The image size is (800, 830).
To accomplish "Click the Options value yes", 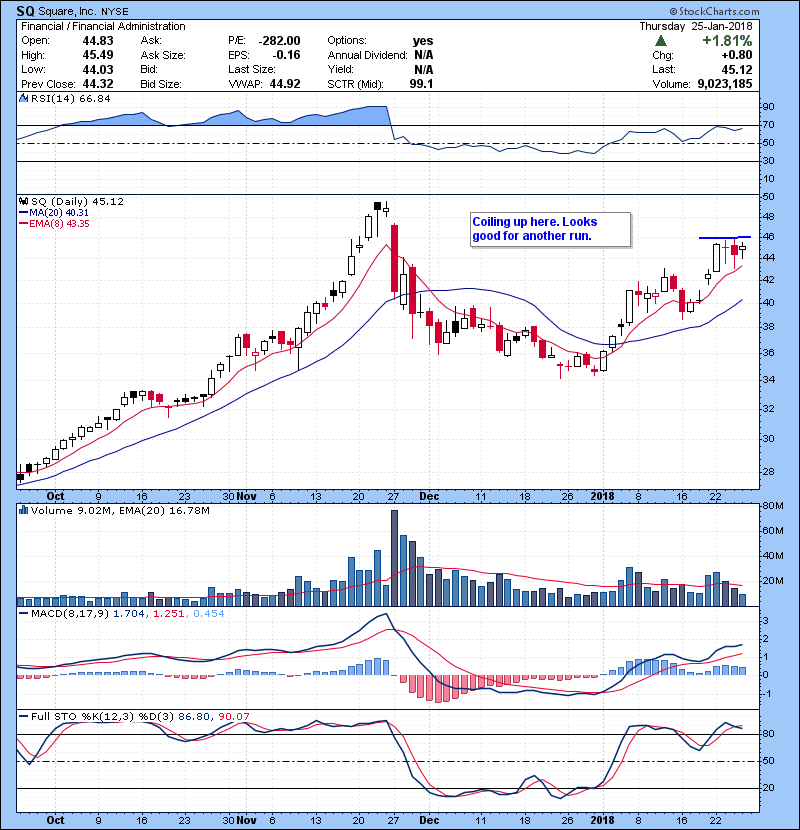I will (x=423, y=41).
